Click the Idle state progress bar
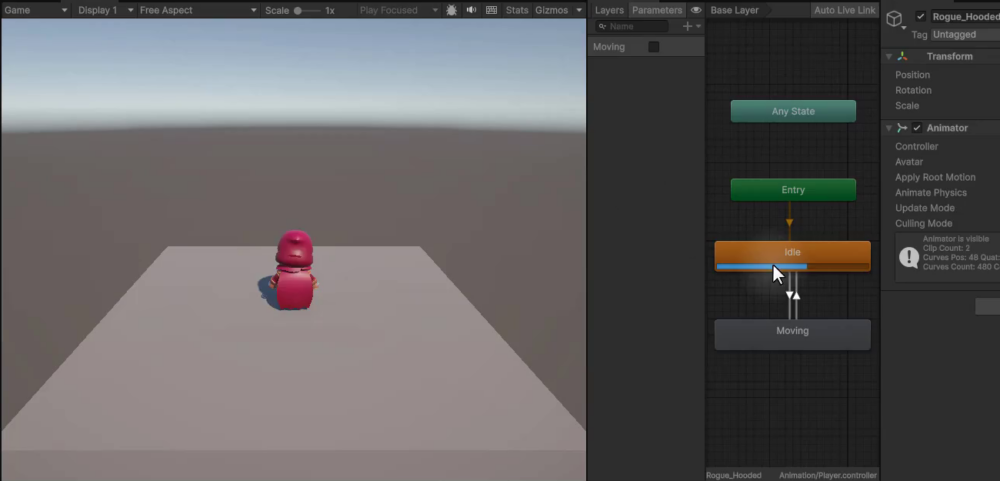 pyautogui.click(x=793, y=267)
